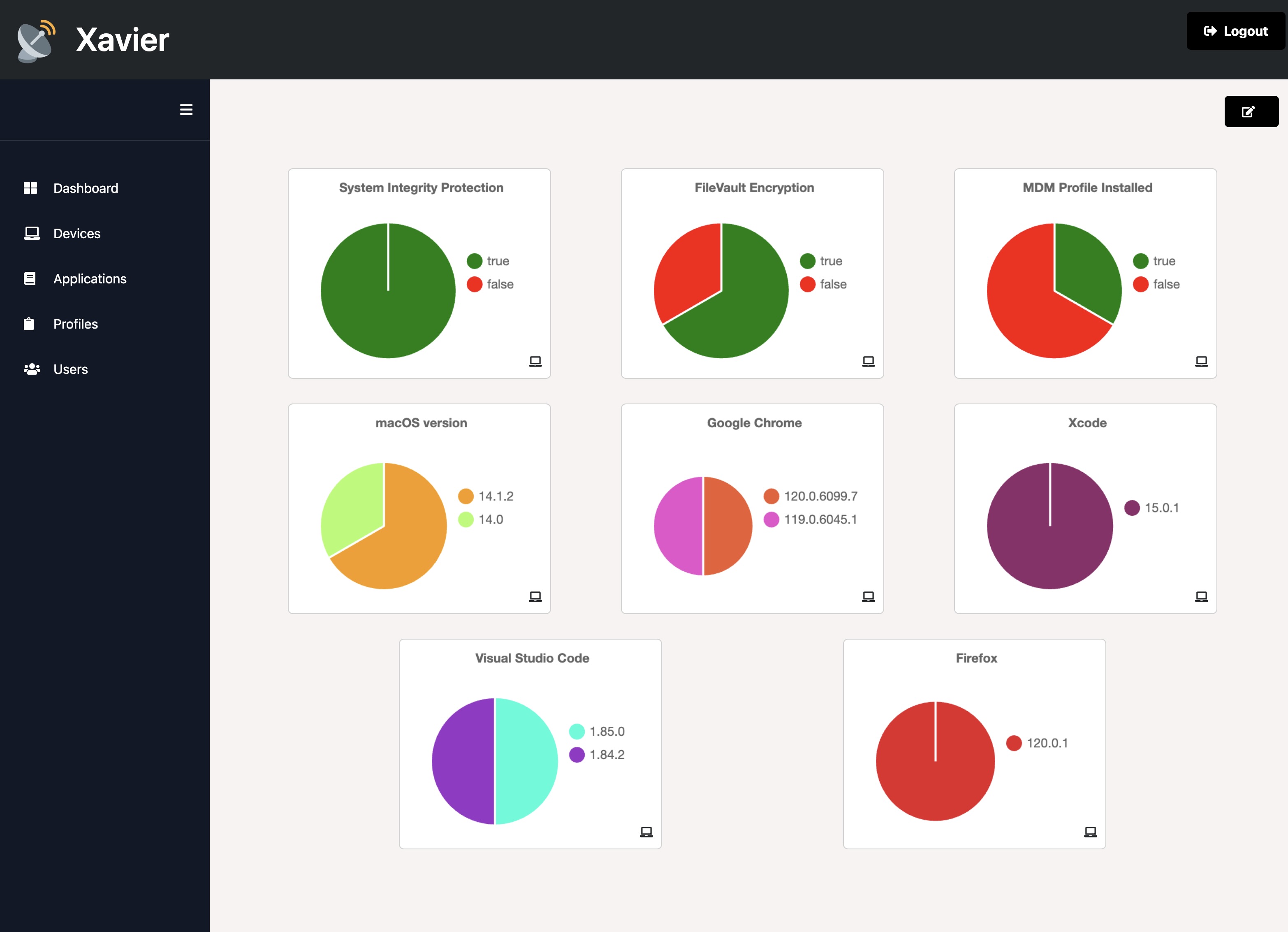This screenshot has width=1288, height=932.
Task: Click the edit dashboard pencil button
Action: [x=1251, y=111]
